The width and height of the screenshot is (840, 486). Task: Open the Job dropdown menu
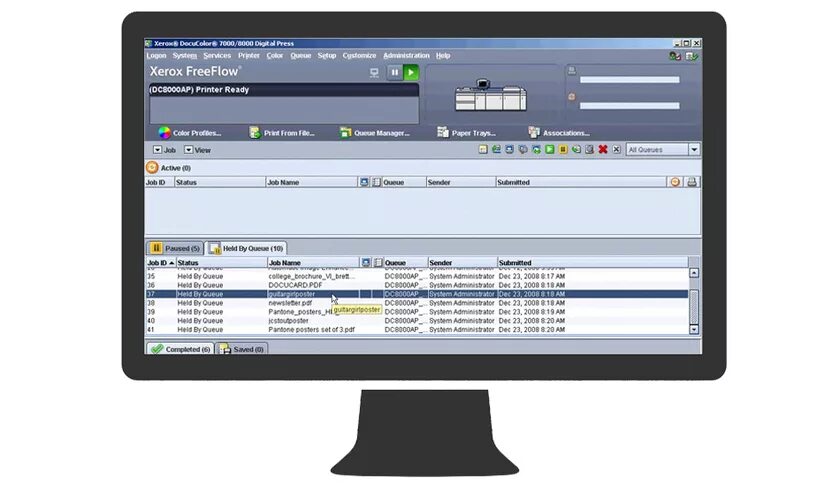(165, 150)
